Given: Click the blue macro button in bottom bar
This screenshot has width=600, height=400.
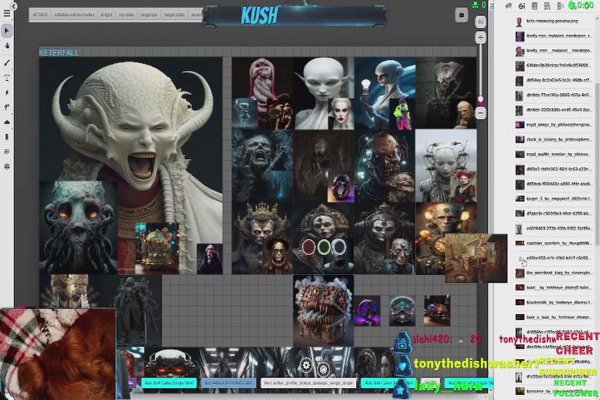Looking at the screenshot, I should click(228, 382).
